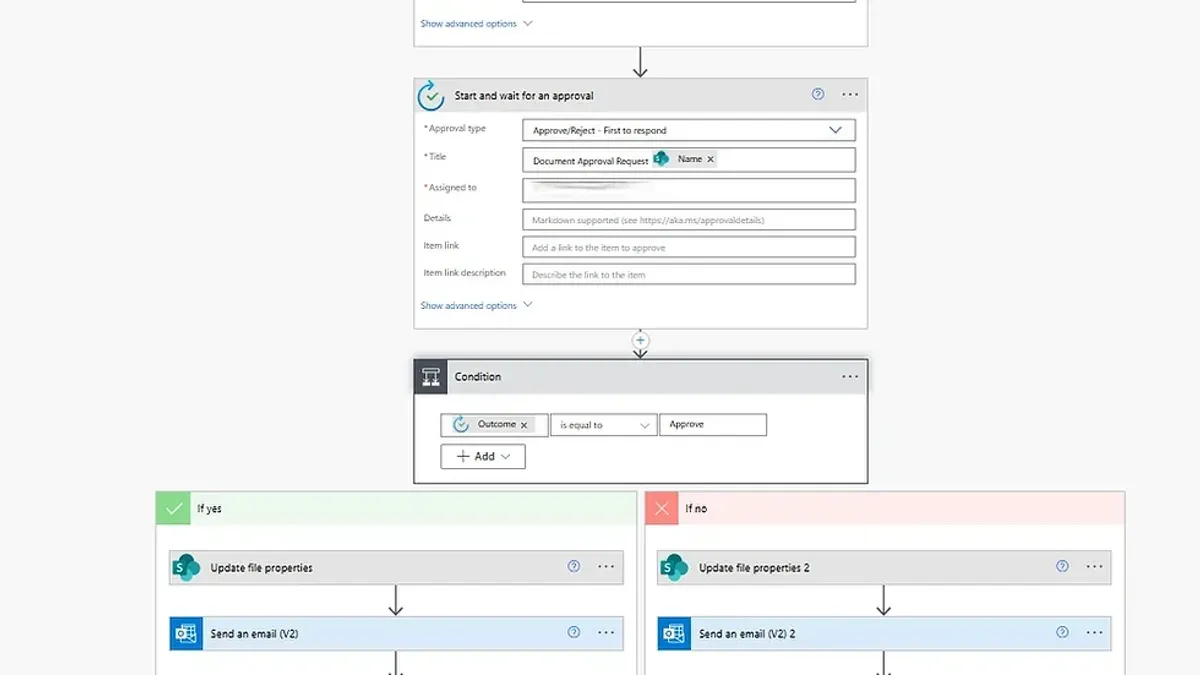This screenshot has height=675, width=1200.
Task: Expand the Update file properties 2 action
Action: 884,567
